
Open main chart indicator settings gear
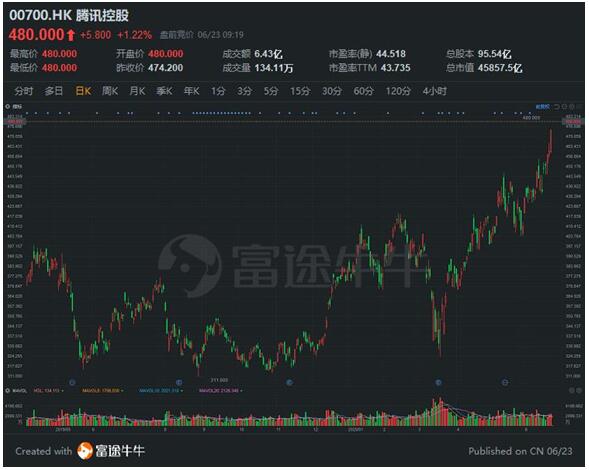pos(8,107)
